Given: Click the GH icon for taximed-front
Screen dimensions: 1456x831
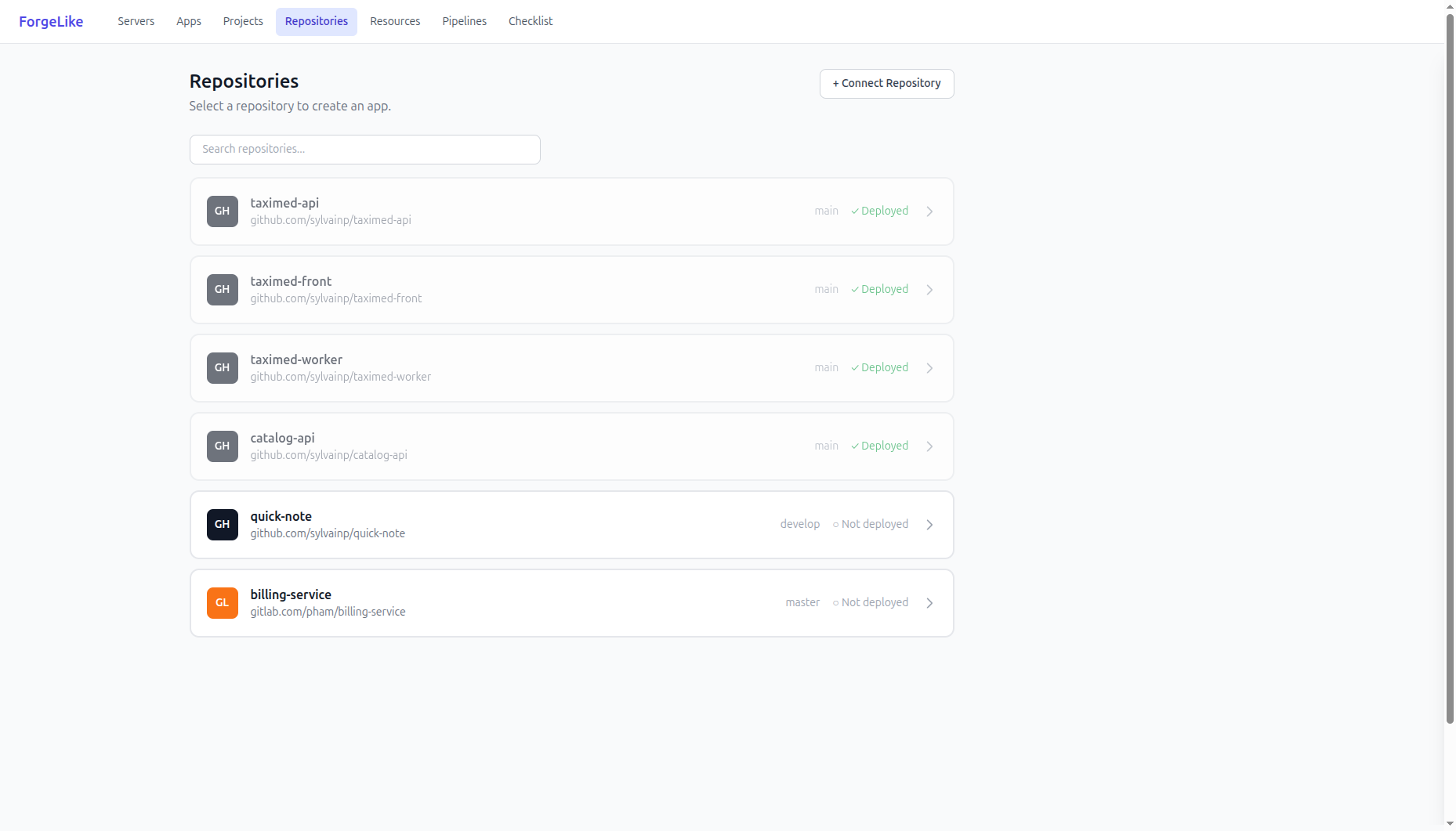Looking at the screenshot, I should [222, 290].
